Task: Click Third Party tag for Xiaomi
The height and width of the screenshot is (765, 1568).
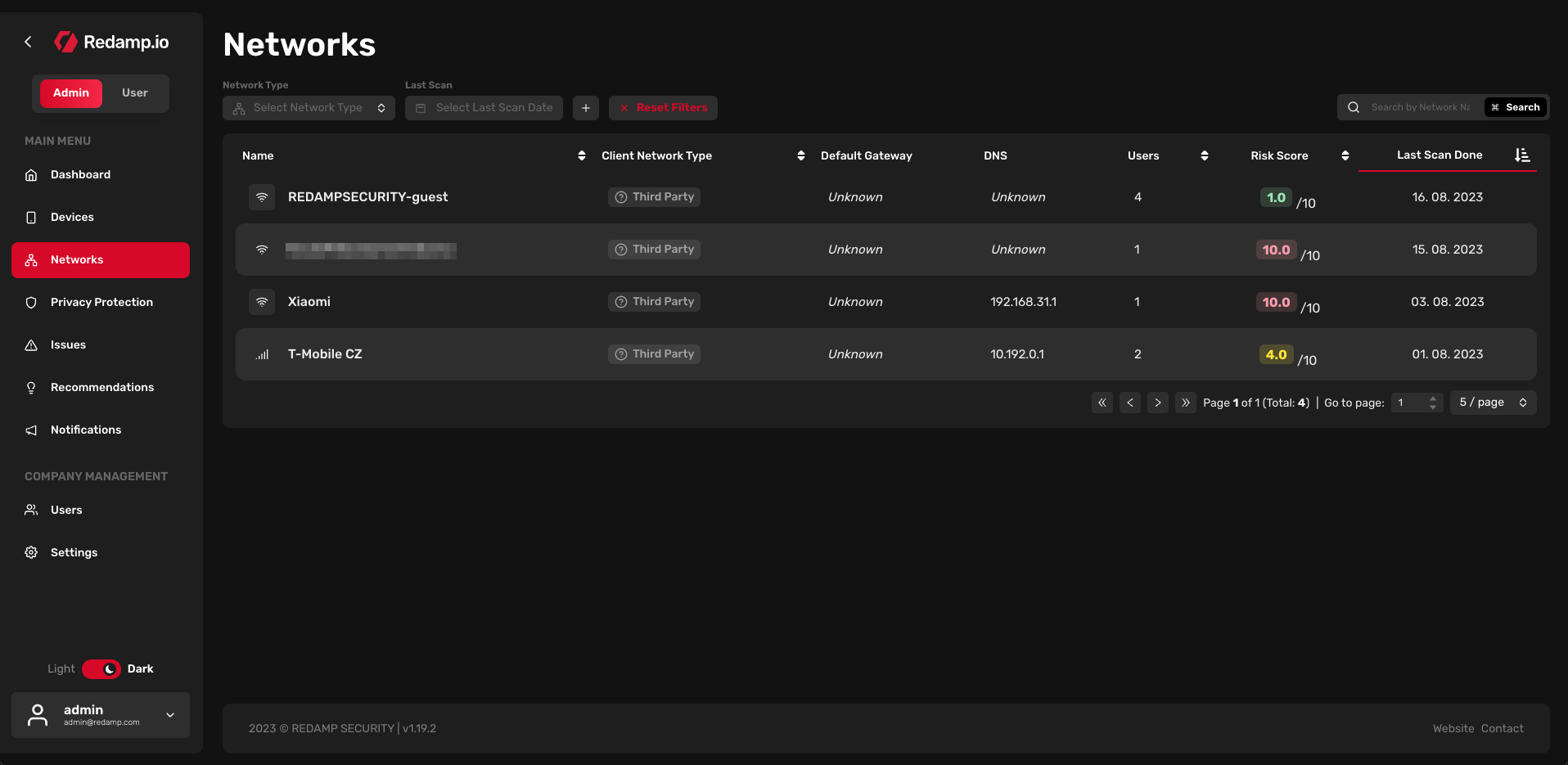Action: pos(654,302)
